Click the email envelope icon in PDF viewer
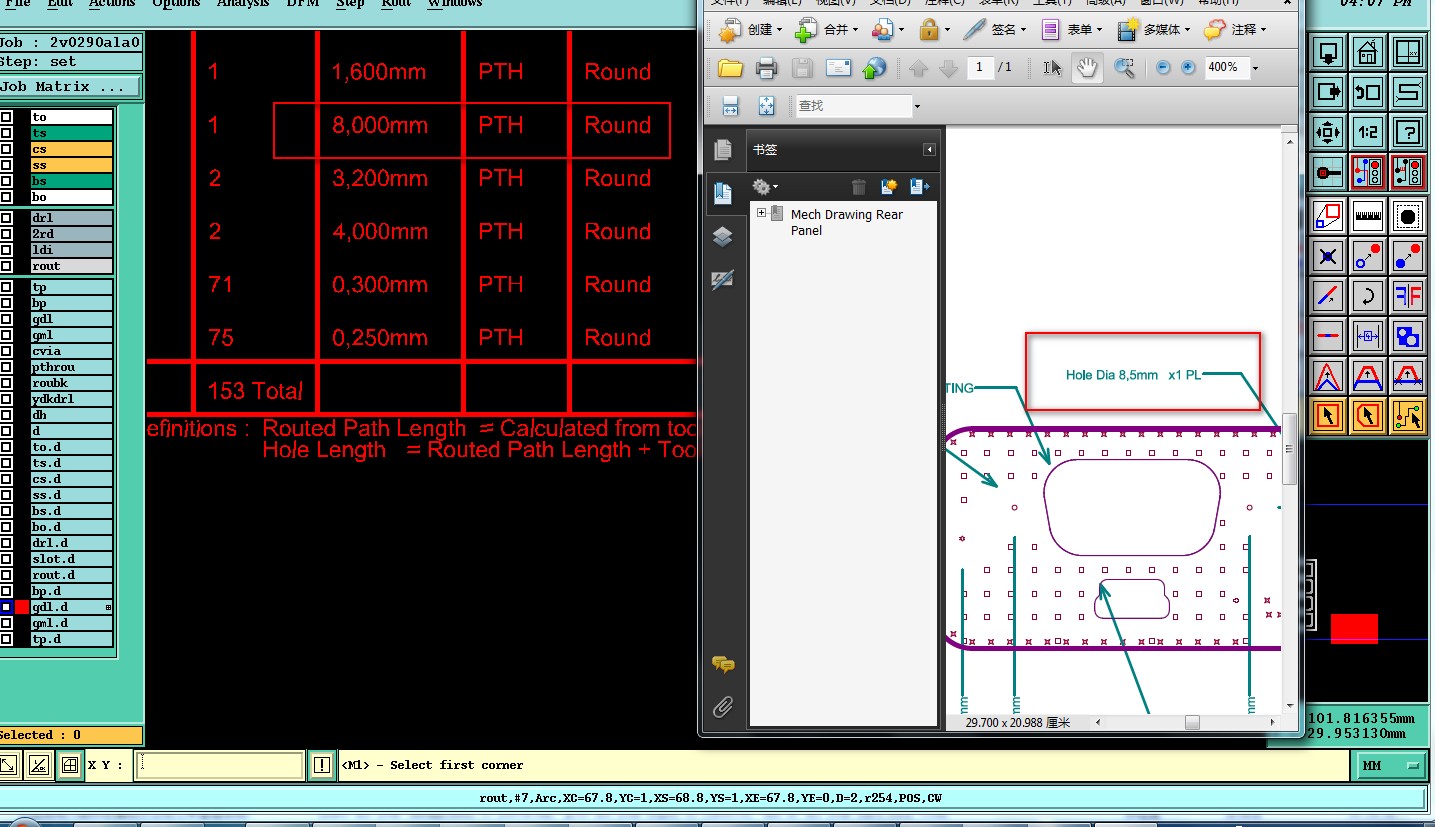The image size is (1435, 827). (838, 68)
